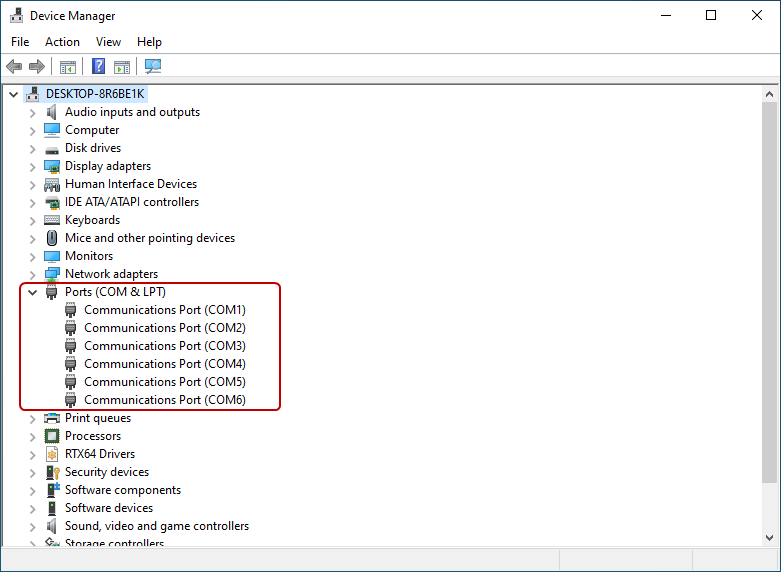Collapse the Ports (COM & LPT) category

point(32,292)
